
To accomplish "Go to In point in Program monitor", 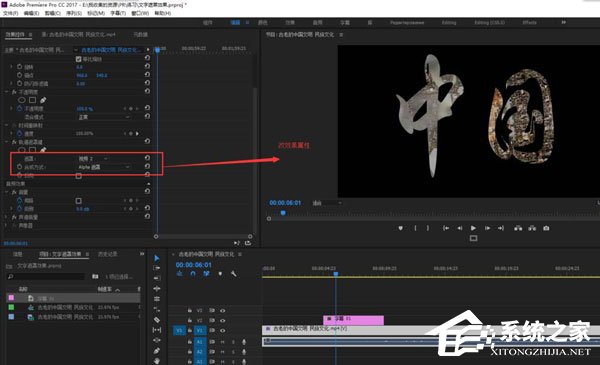I will pyautogui.click(x=446, y=228).
